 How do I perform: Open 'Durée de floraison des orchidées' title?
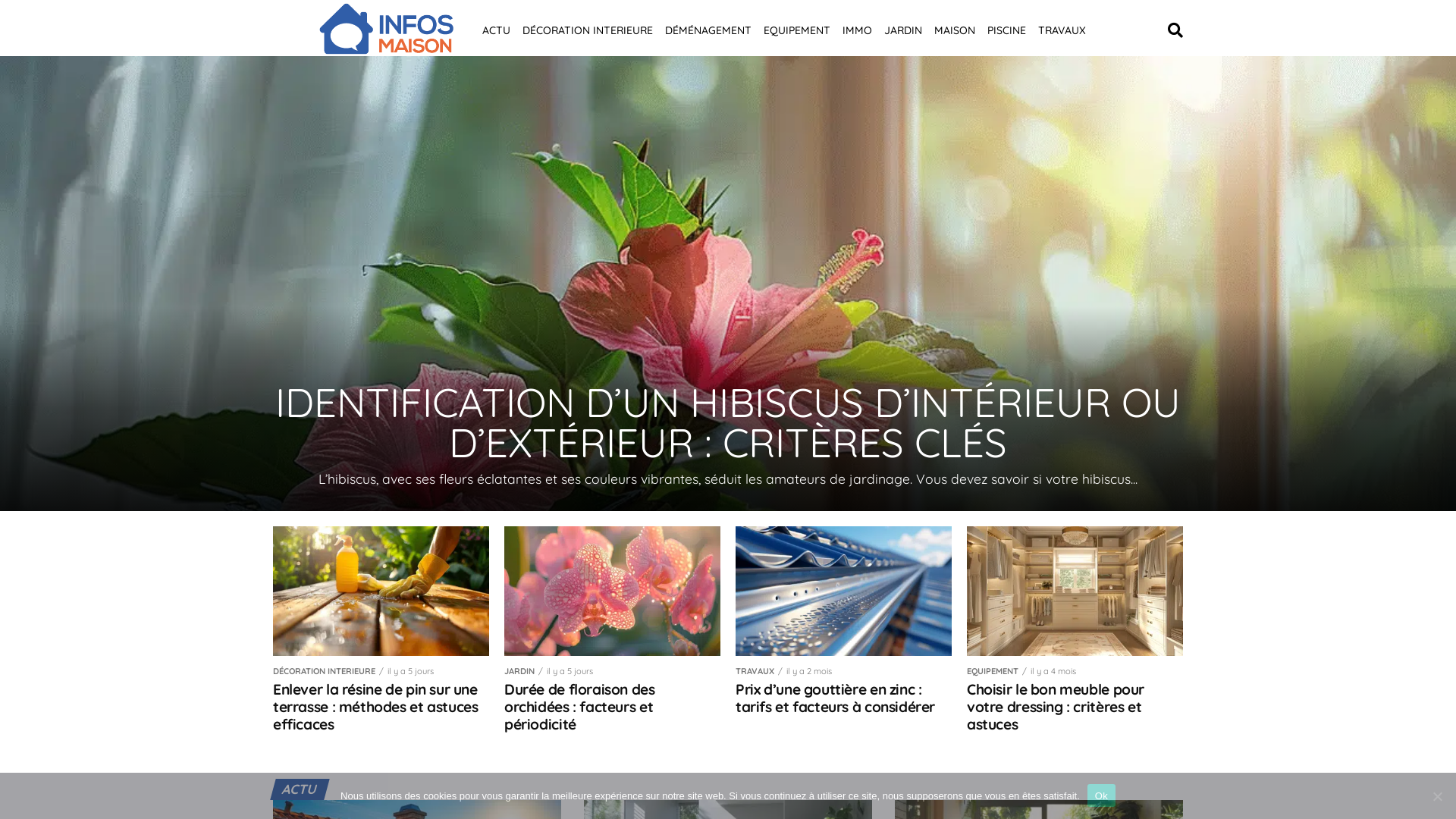click(579, 707)
